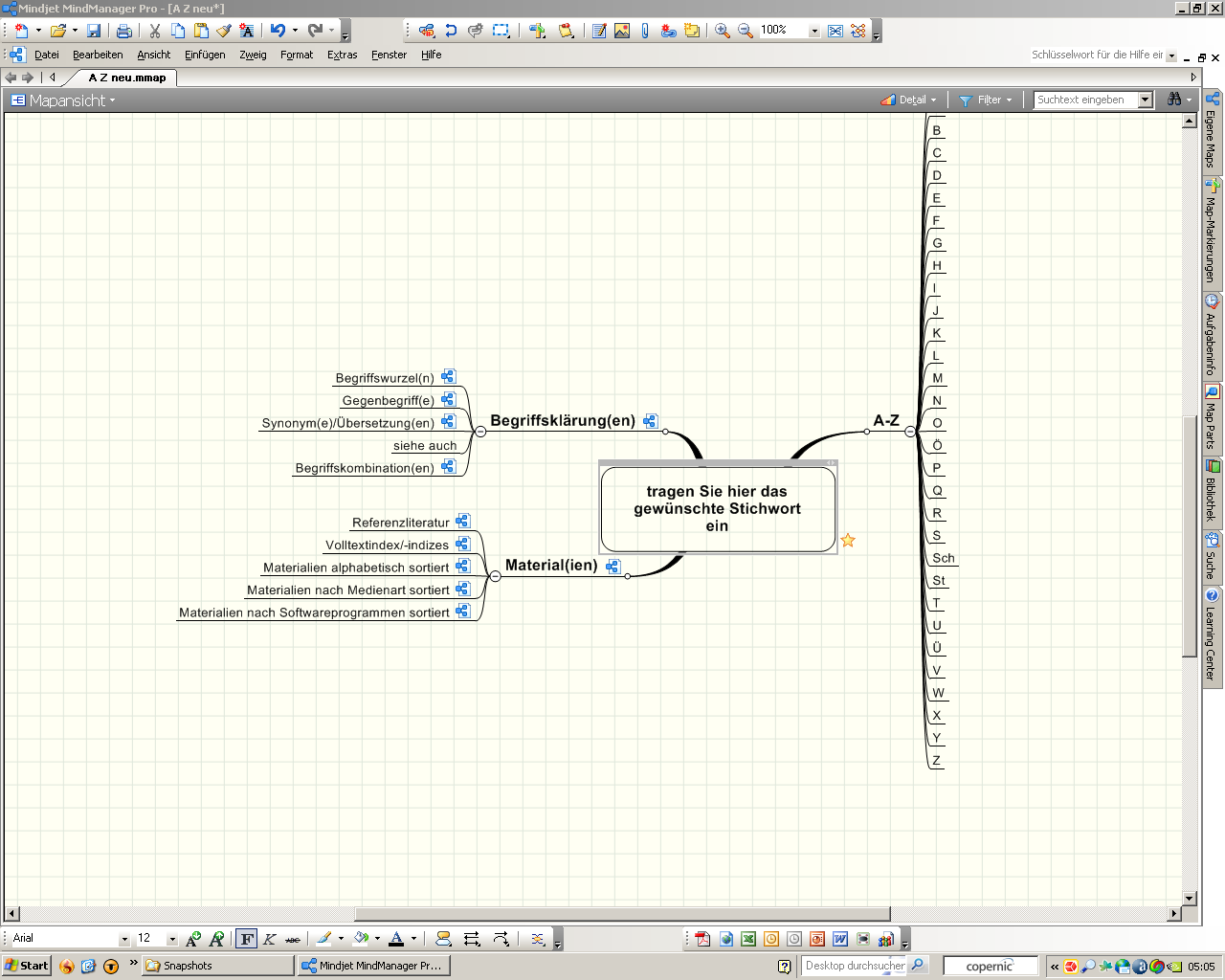Click the Filter button

point(986,100)
